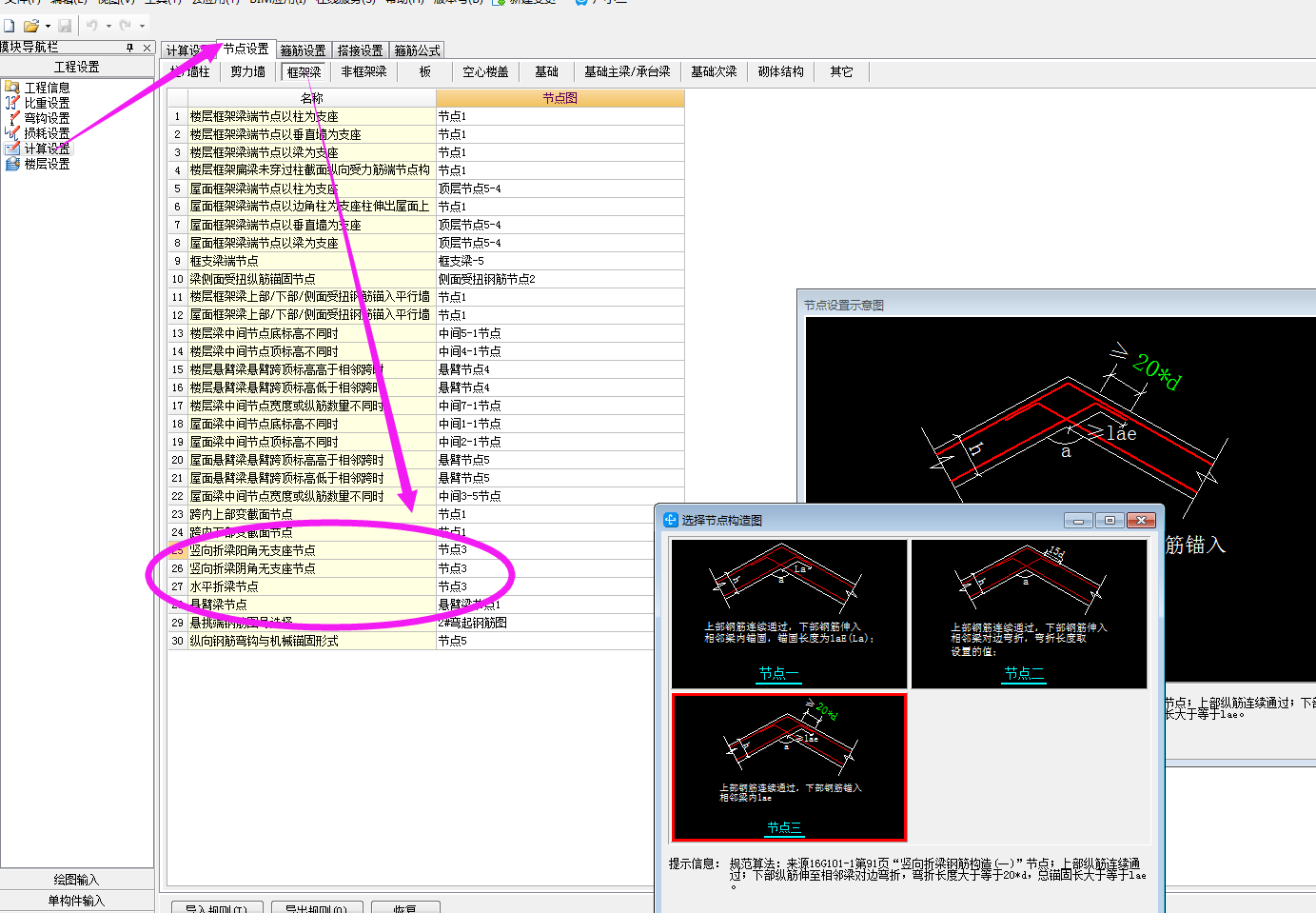
Task: Open the Redo history dropdown arrow
Action: 143,26
